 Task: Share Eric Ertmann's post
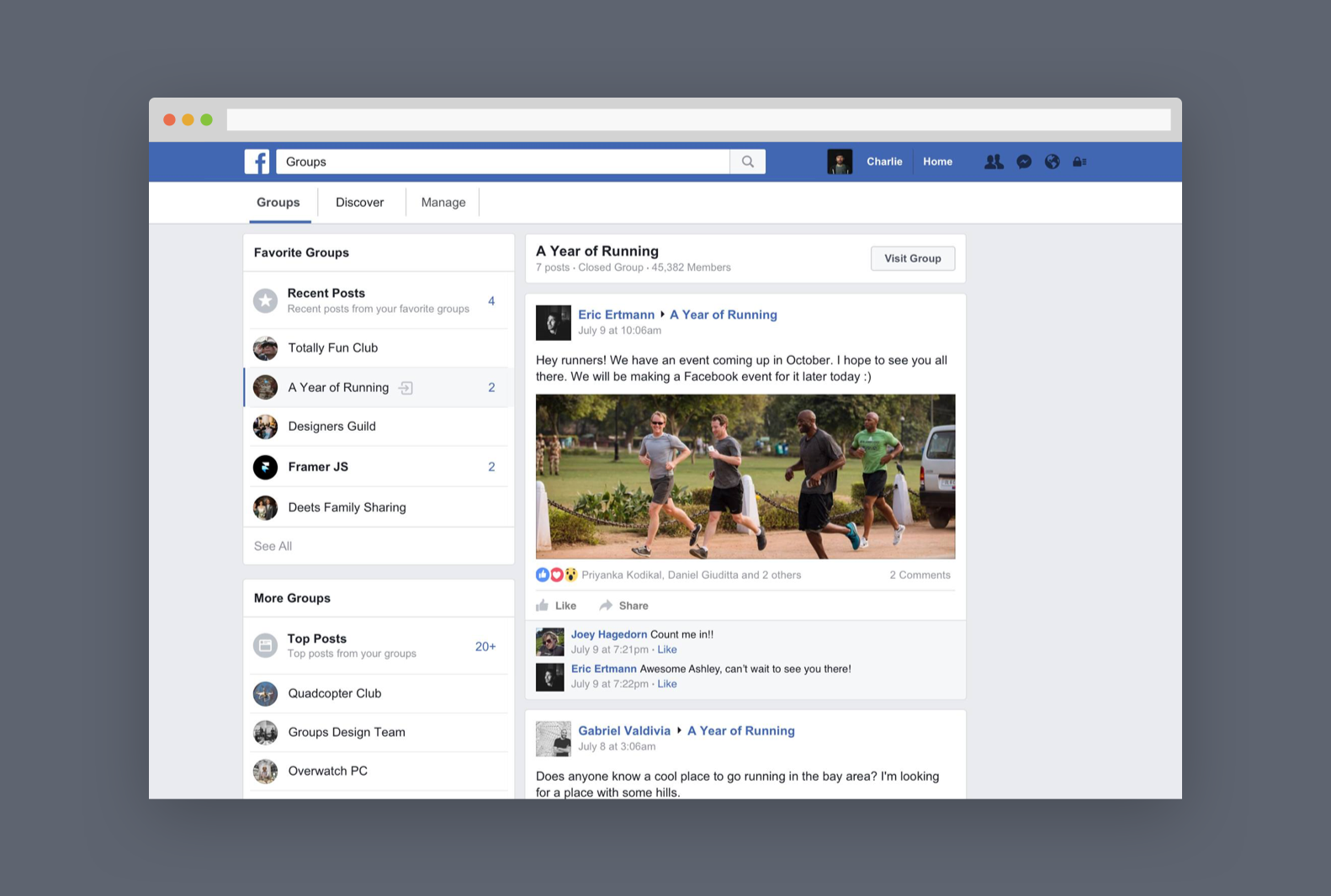pos(623,606)
